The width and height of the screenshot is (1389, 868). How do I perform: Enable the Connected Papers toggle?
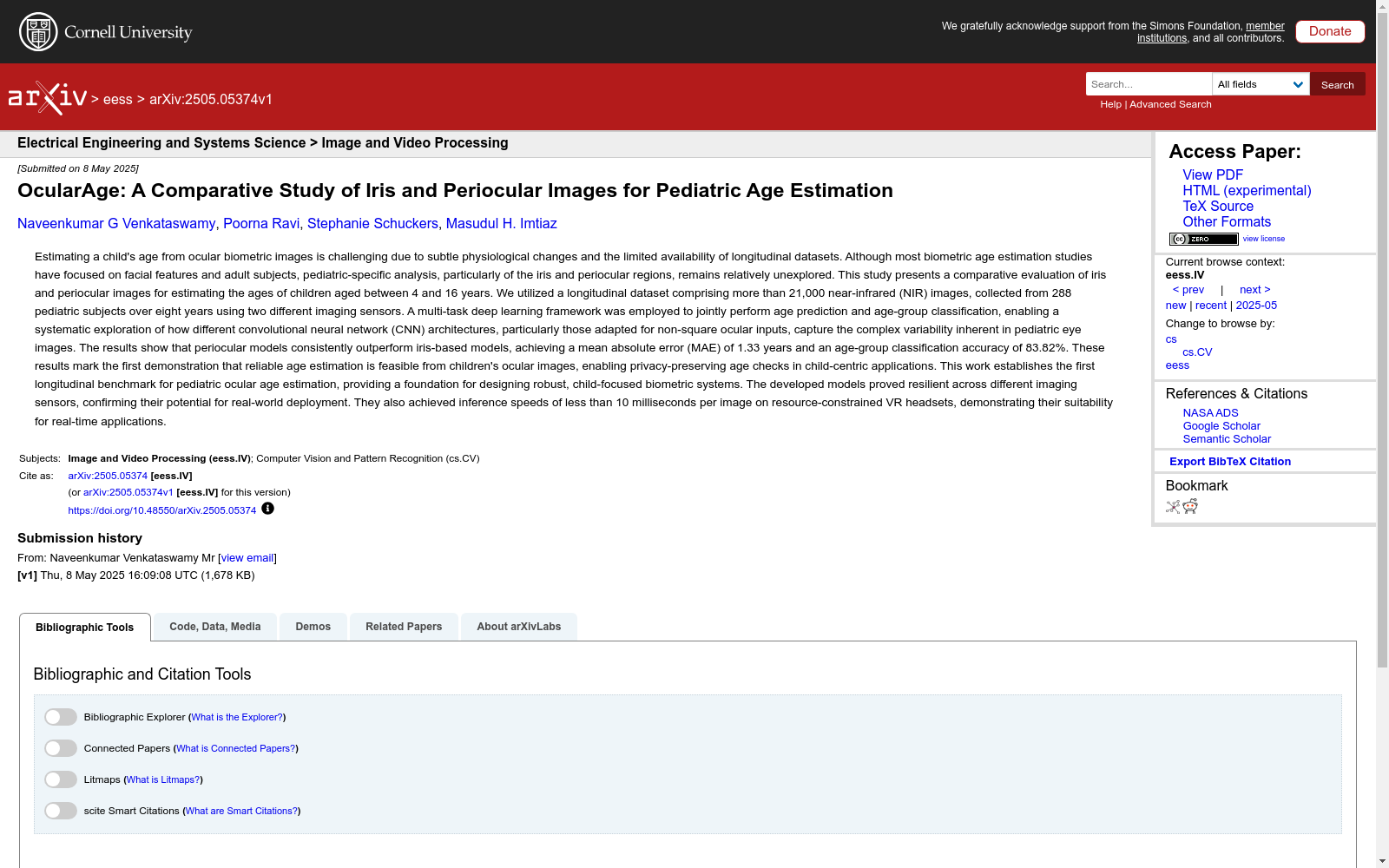tap(61, 748)
